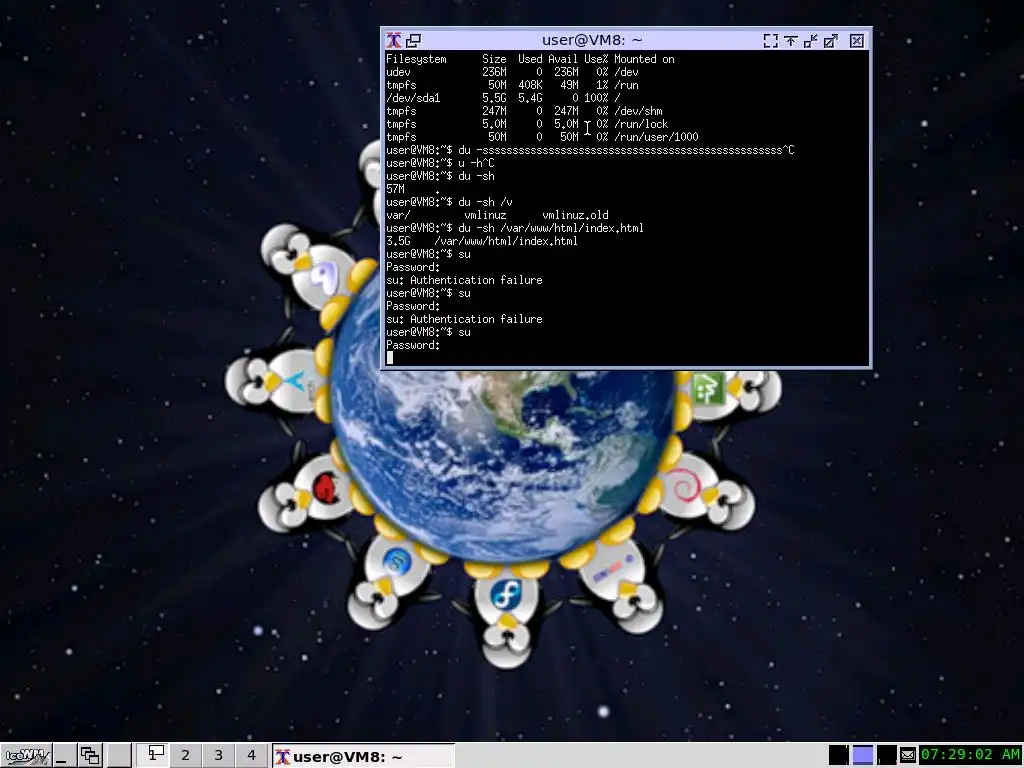This screenshot has height=768, width=1024.
Task: Click the mail envelope tray icon
Action: point(908,756)
